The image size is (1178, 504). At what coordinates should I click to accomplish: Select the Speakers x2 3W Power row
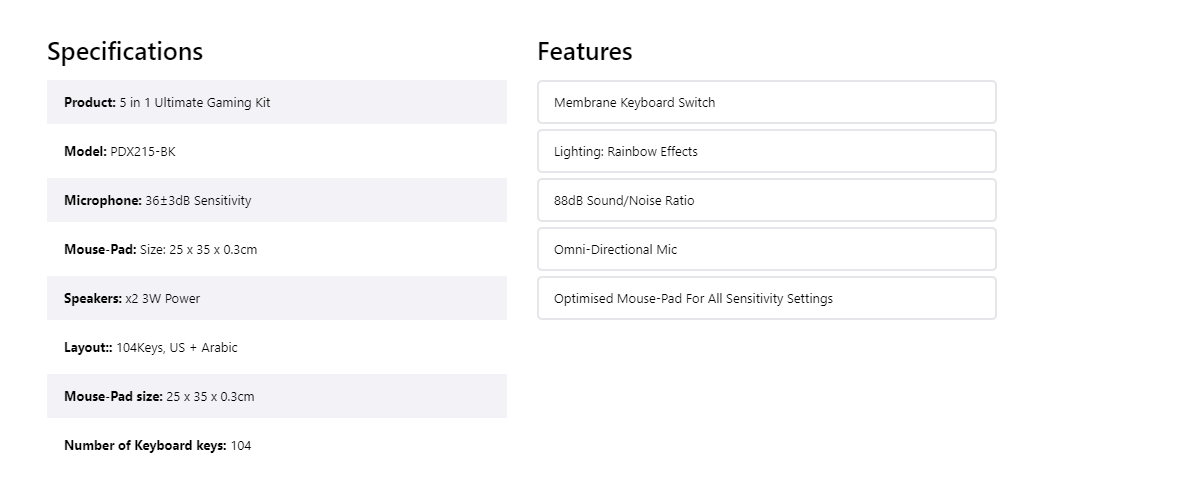(x=276, y=298)
